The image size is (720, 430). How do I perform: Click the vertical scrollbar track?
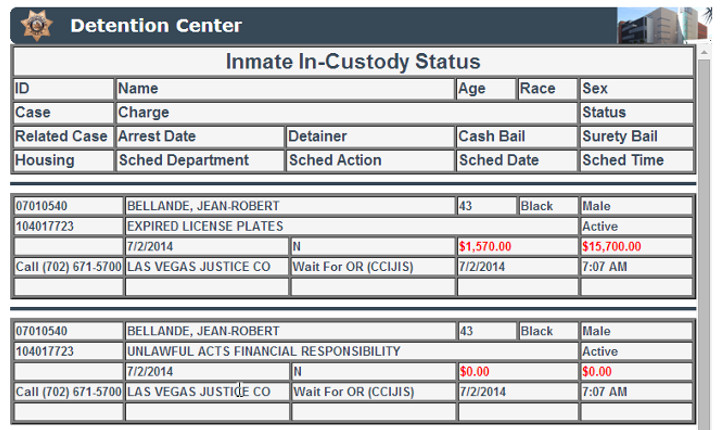pos(704,243)
